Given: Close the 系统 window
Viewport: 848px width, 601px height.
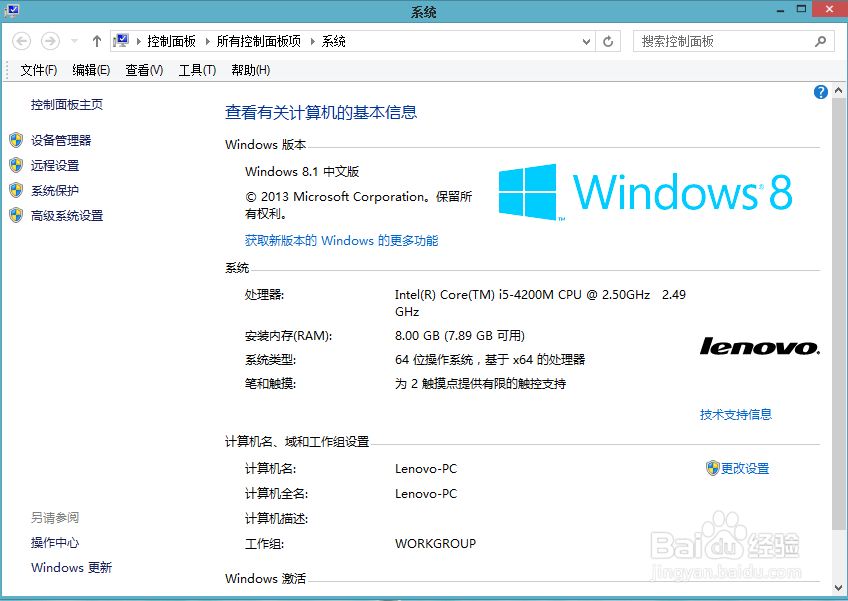Looking at the screenshot, I should (x=830, y=9).
